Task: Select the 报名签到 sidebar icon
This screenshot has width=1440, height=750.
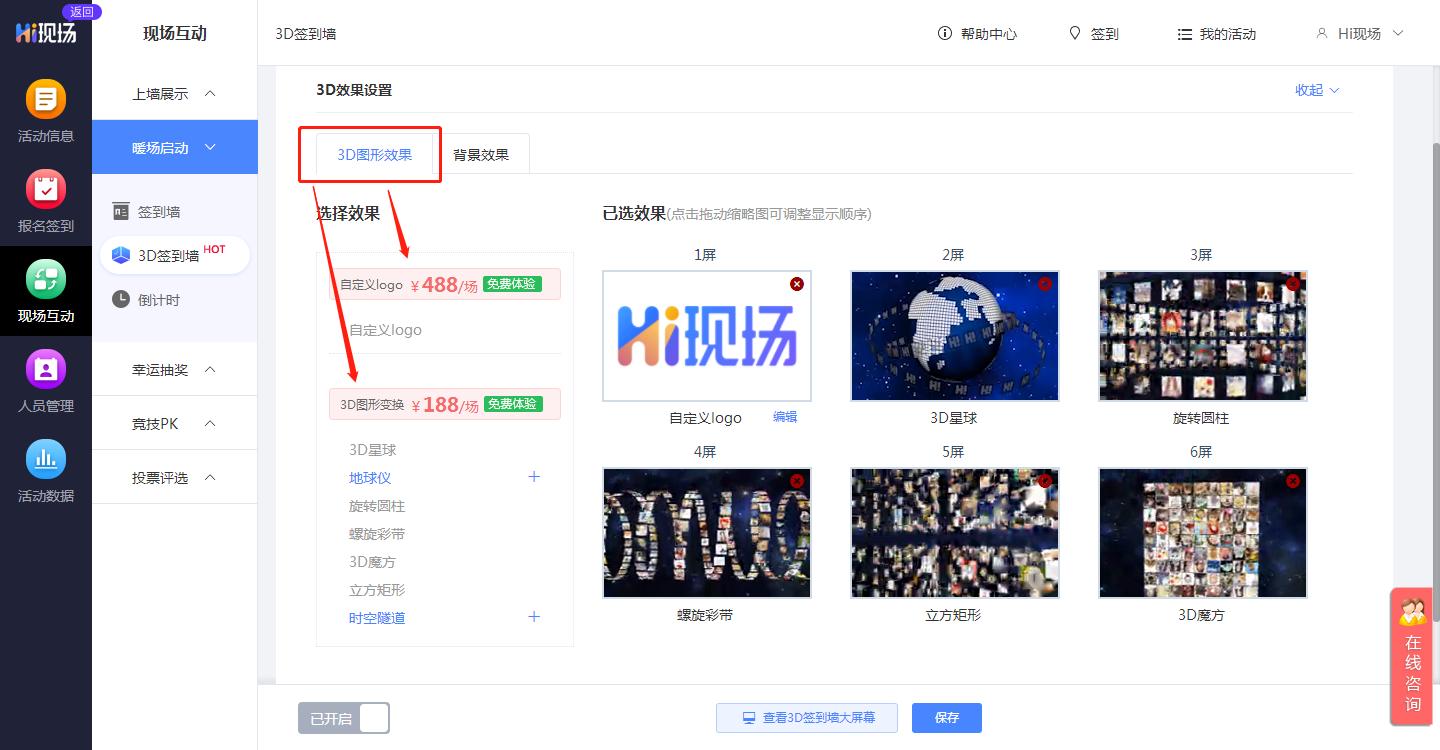Action: [46, 200]
